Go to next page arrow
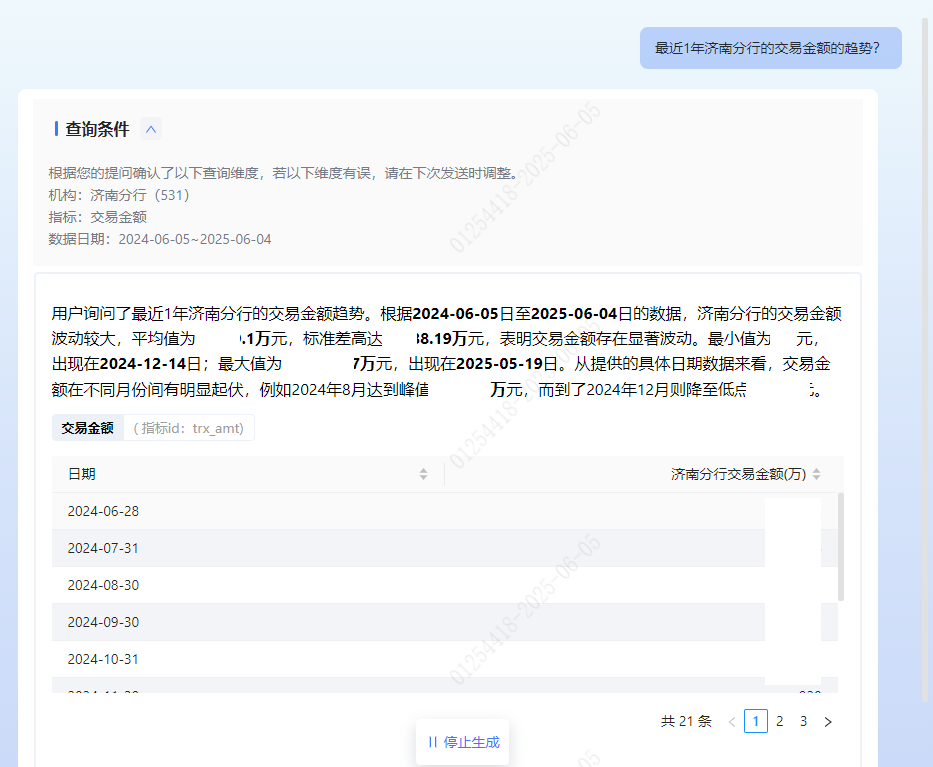 [x=828, y=721]
